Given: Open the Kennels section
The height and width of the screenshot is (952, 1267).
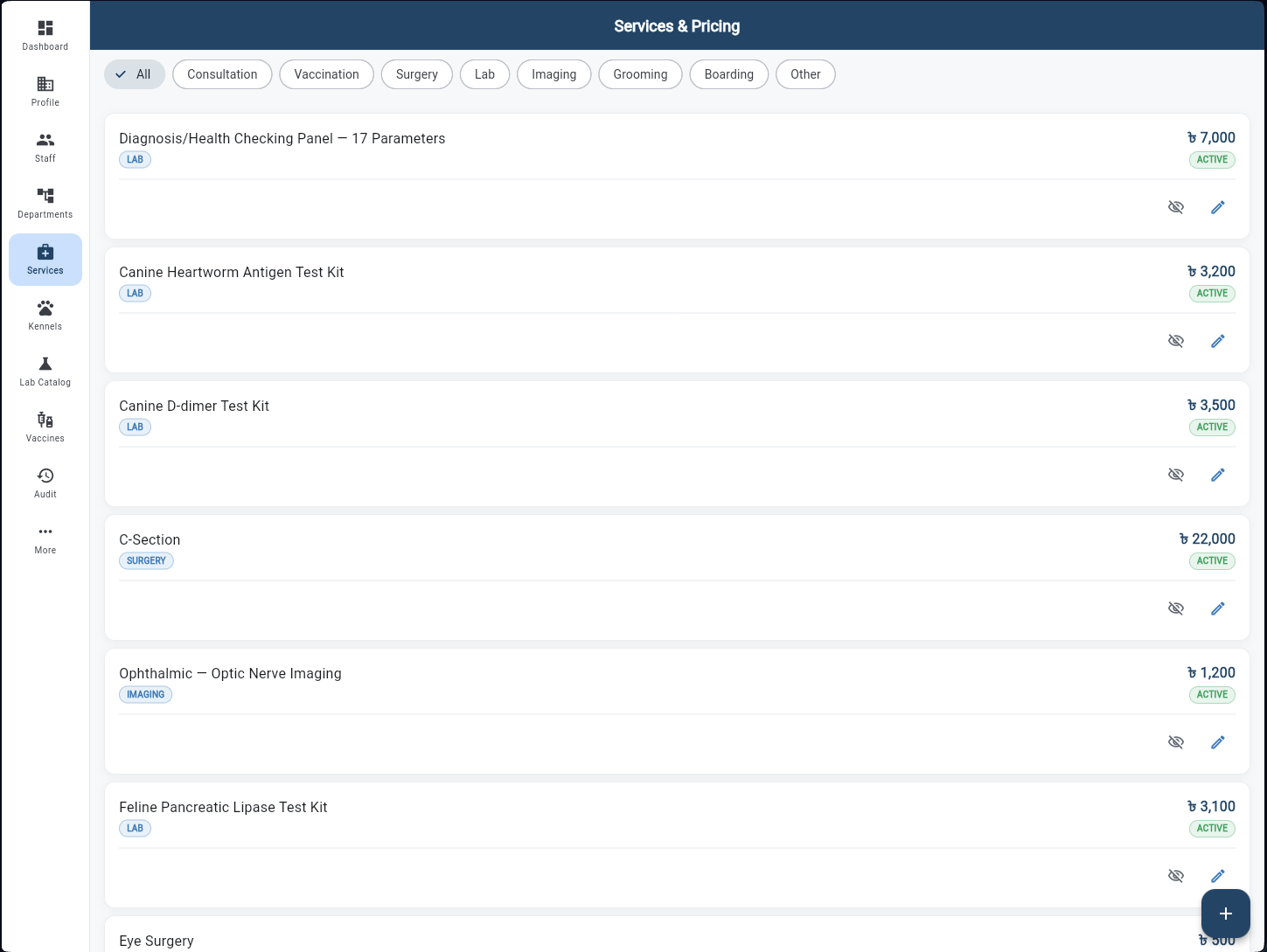Looking at the screenshot, I should (45, 315).
